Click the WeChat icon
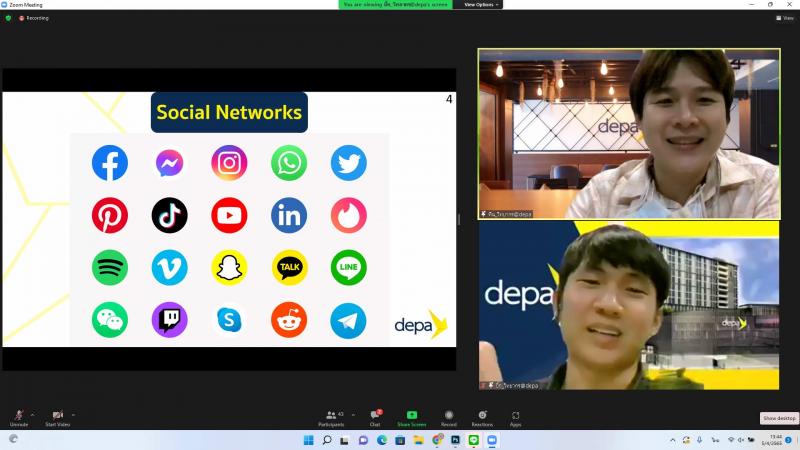The height and width of the screenshot is (450, 800). (x=110, y=320)
